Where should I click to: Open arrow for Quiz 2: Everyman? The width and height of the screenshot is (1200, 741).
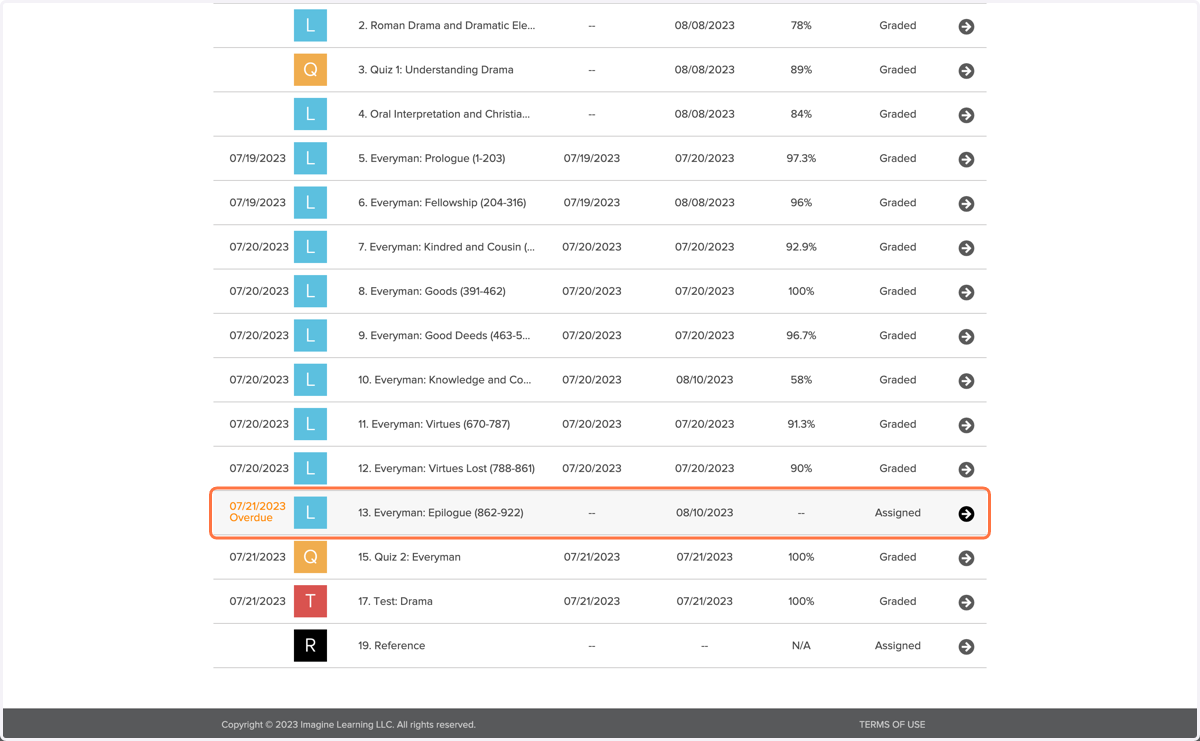coord(966,558)
